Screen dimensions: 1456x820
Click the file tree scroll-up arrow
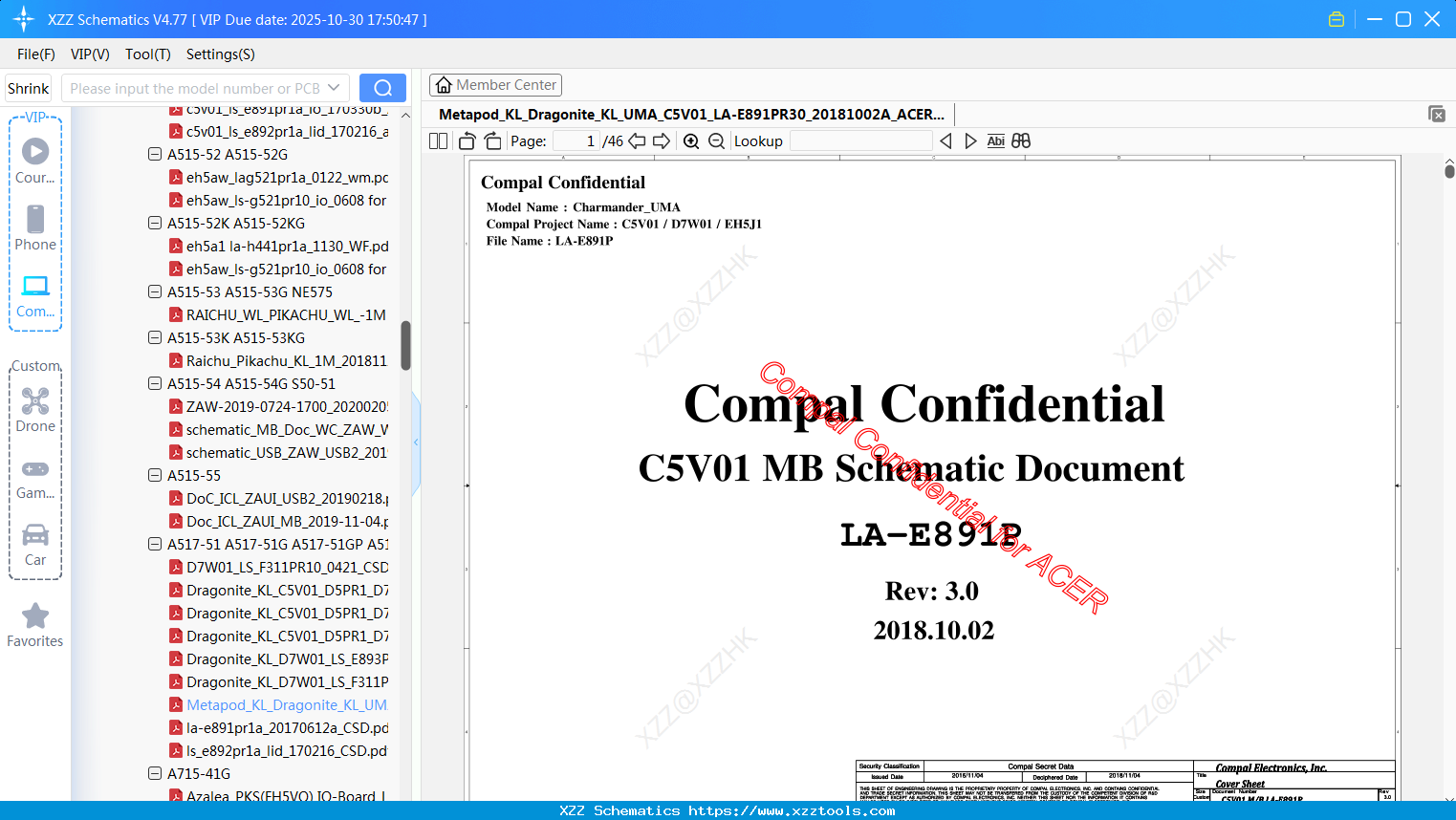point(405,115)
